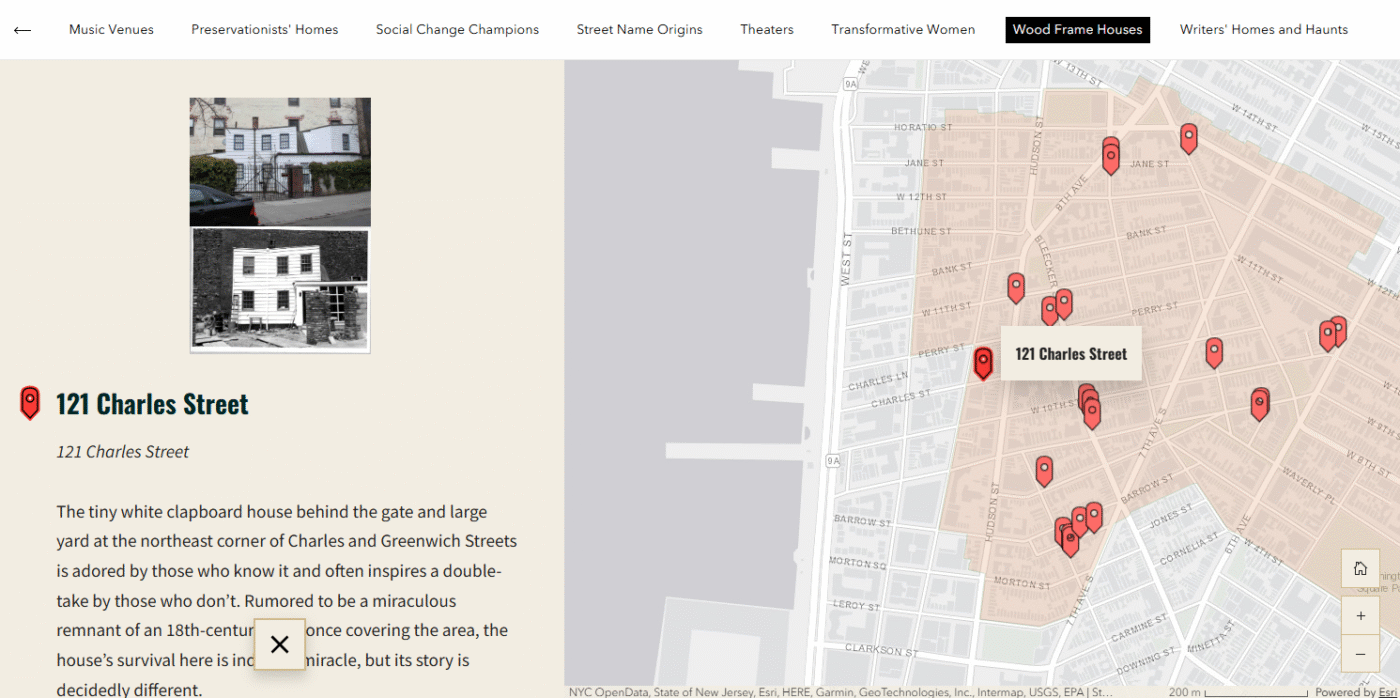
Task: Zoom in on the map
Action: point(1360,616)
